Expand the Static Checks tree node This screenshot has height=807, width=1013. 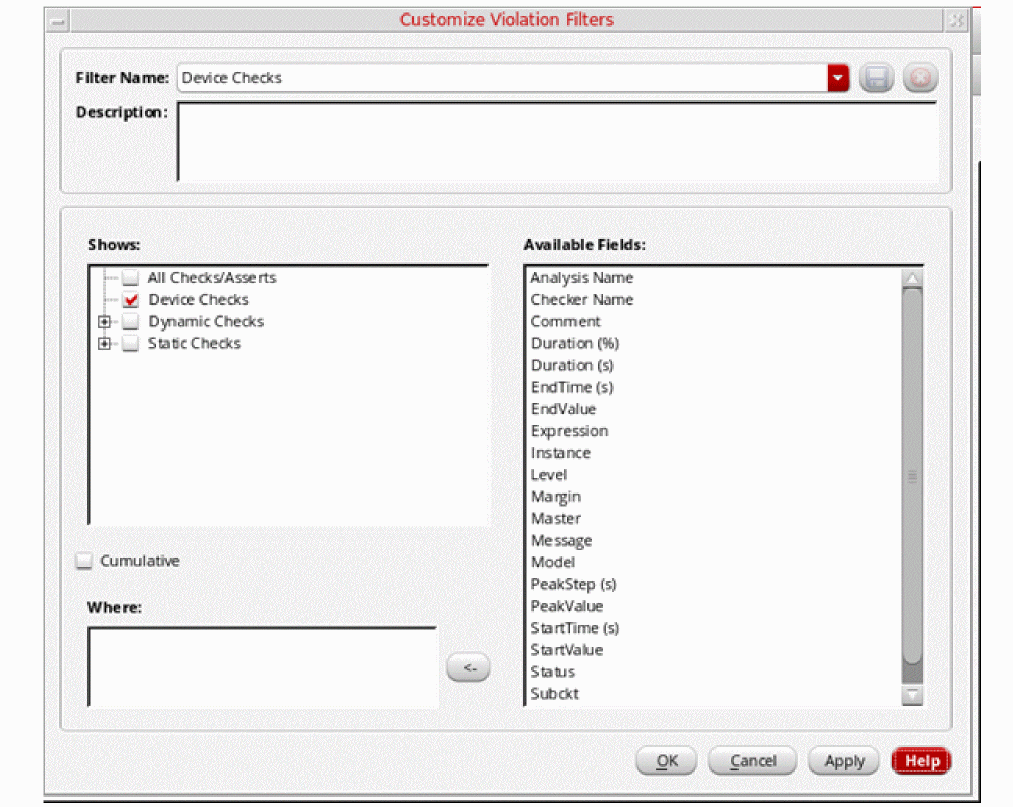pyautogui.click(x=104, y=344)
